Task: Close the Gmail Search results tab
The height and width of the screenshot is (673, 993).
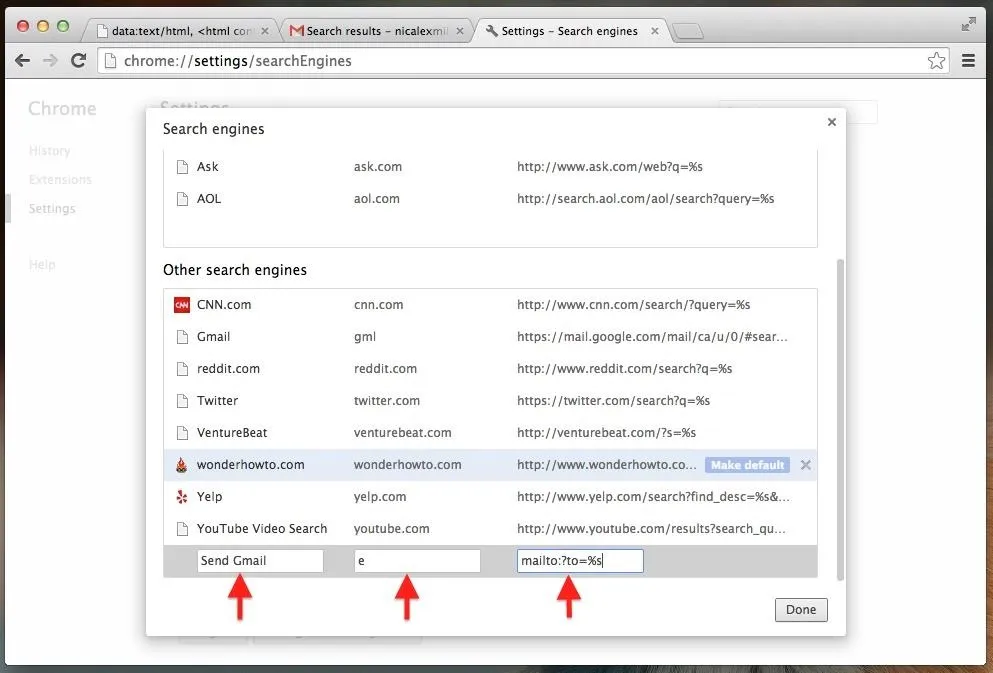Action: click(x=460, y=31)
